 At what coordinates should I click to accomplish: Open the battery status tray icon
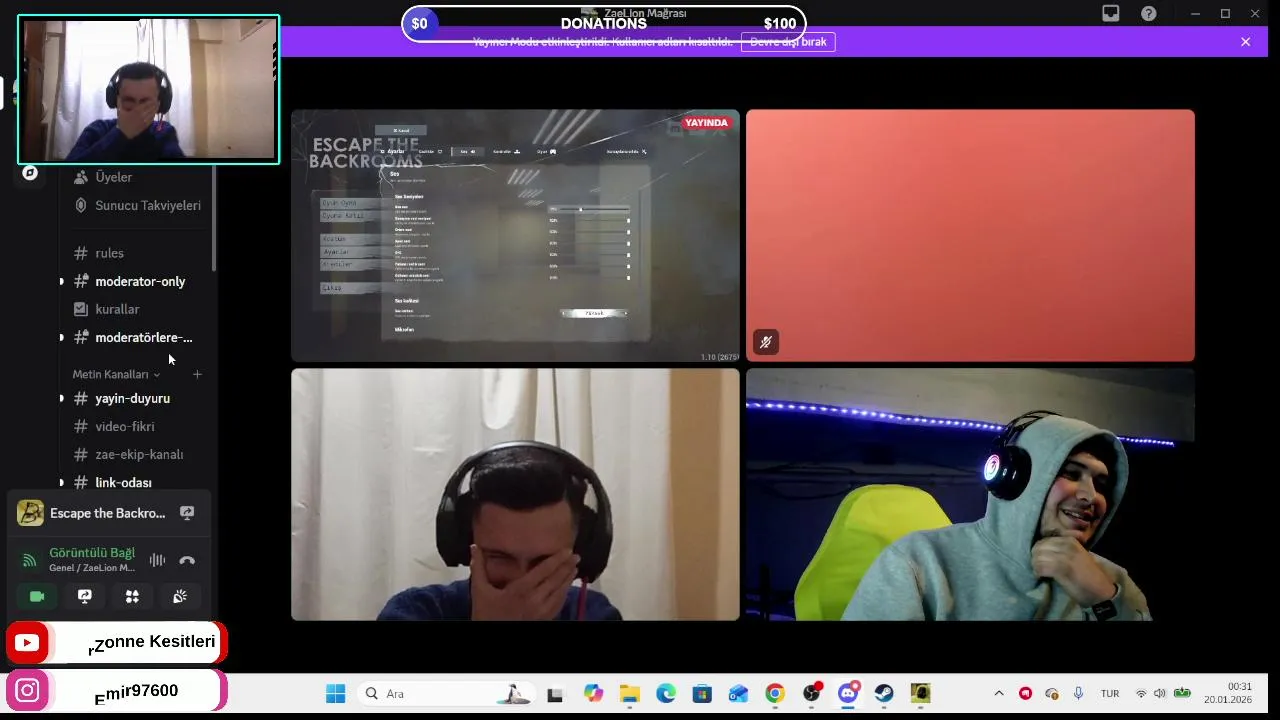point(1182,693)
